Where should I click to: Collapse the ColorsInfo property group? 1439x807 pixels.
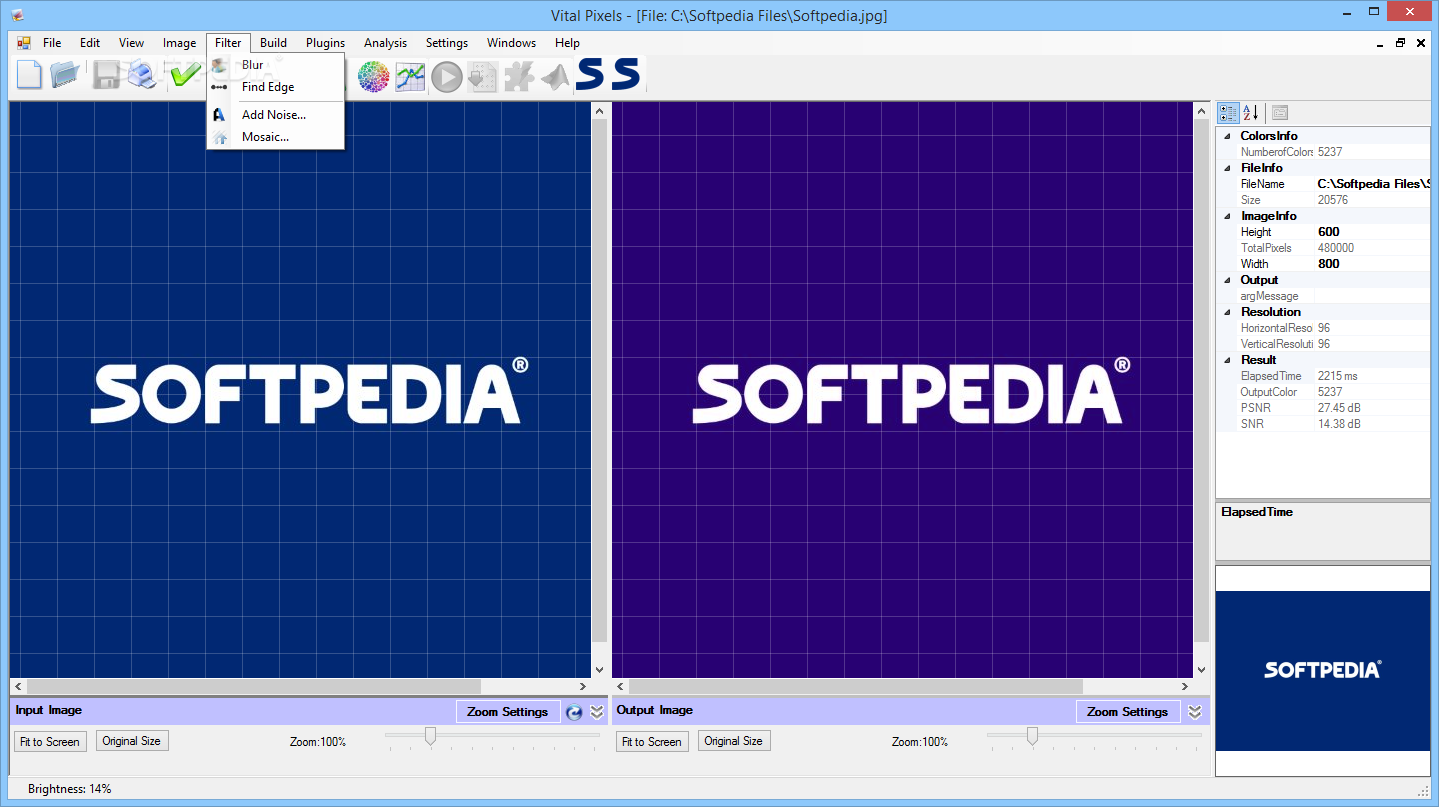1228,136
